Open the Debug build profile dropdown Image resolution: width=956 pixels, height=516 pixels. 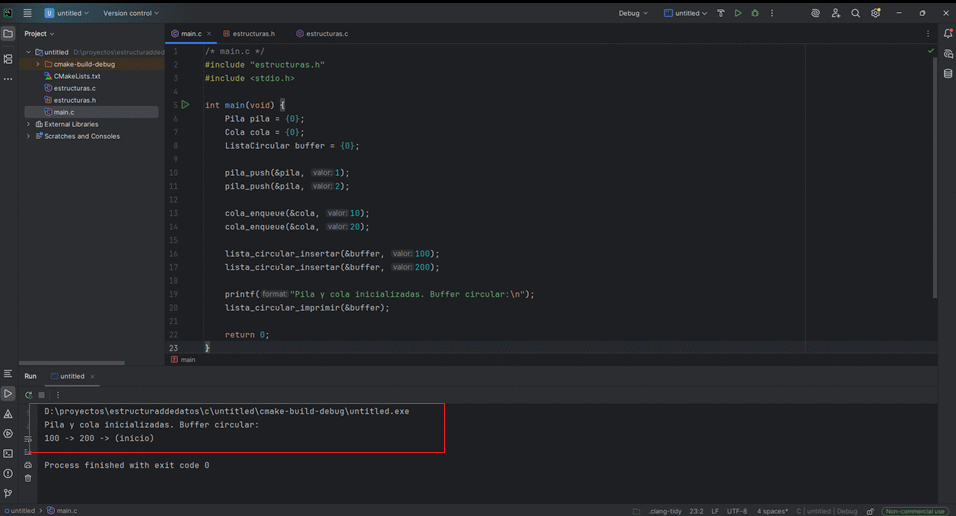(632, 13)
